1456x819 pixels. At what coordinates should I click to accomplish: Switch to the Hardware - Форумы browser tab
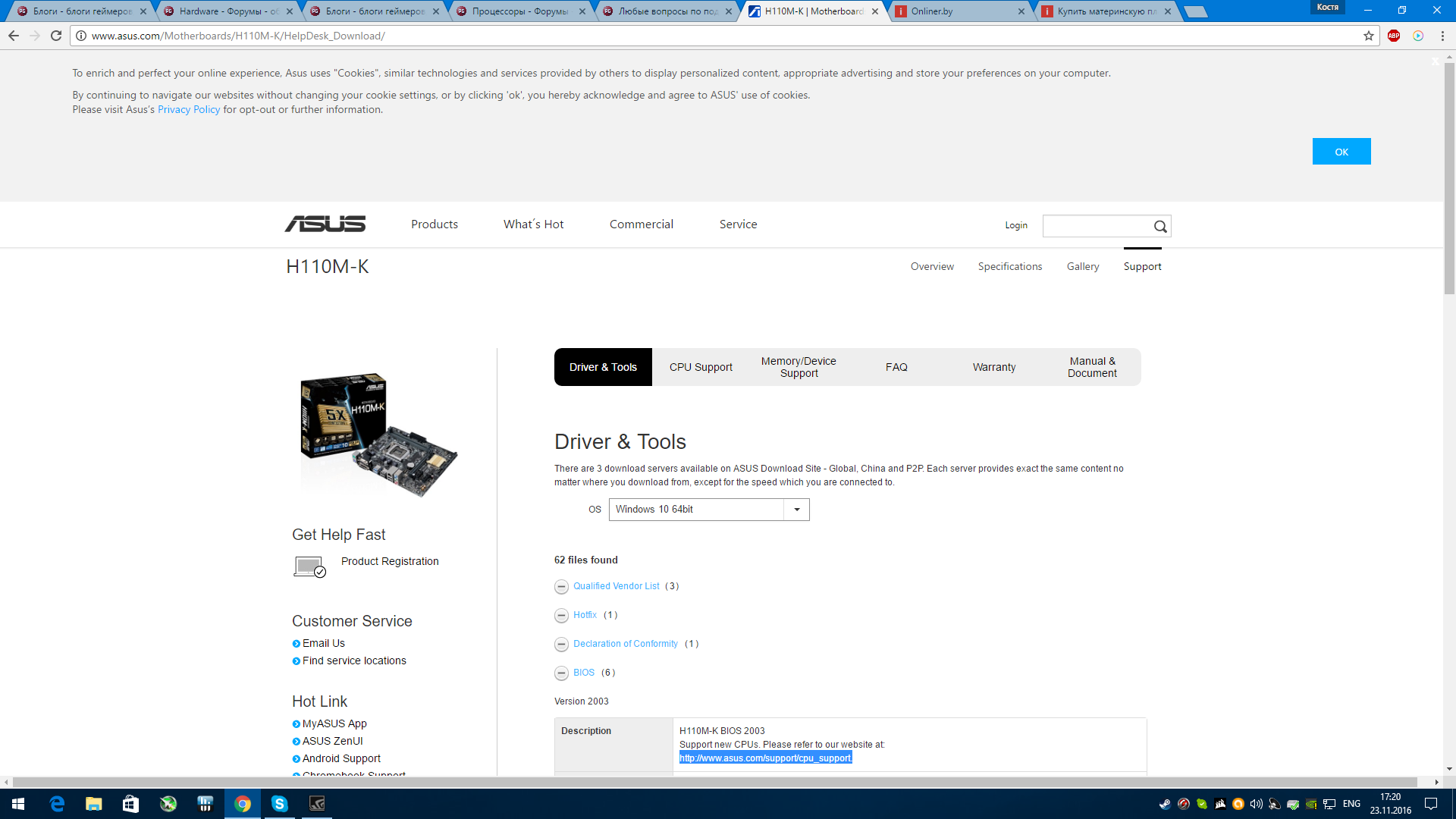point(227,11)
